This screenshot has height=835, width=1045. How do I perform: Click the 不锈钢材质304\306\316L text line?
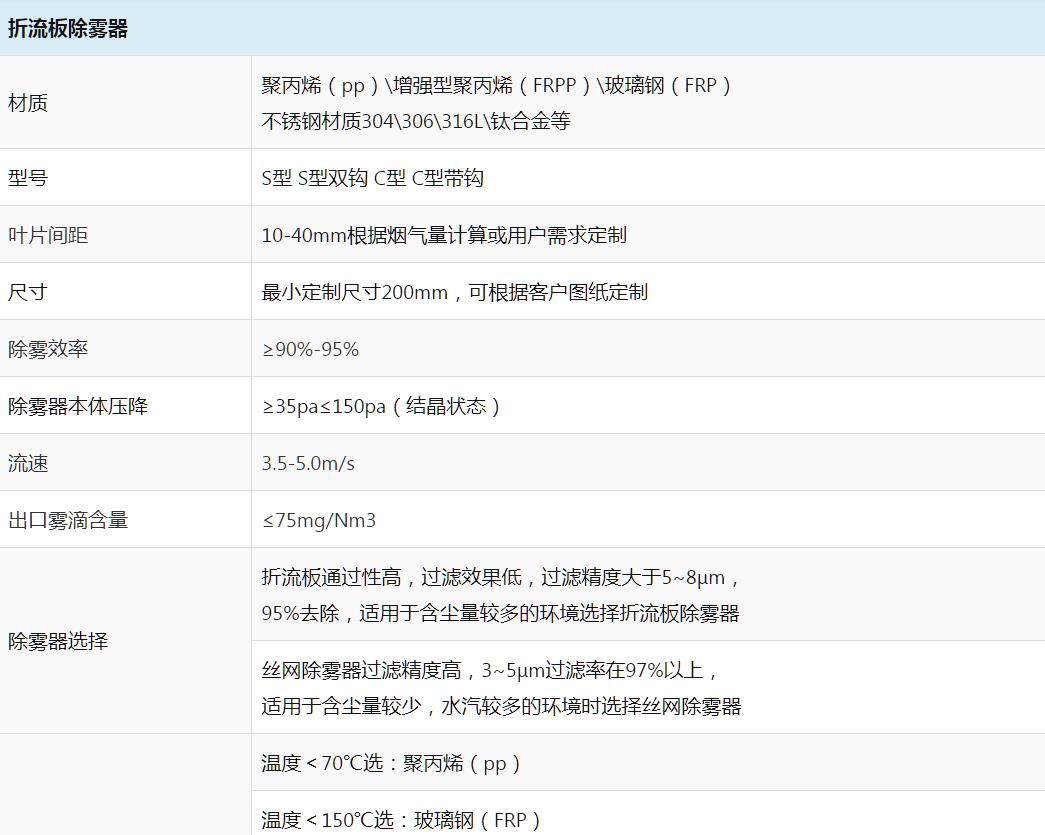pyautogui.click(x=415, y=121)
